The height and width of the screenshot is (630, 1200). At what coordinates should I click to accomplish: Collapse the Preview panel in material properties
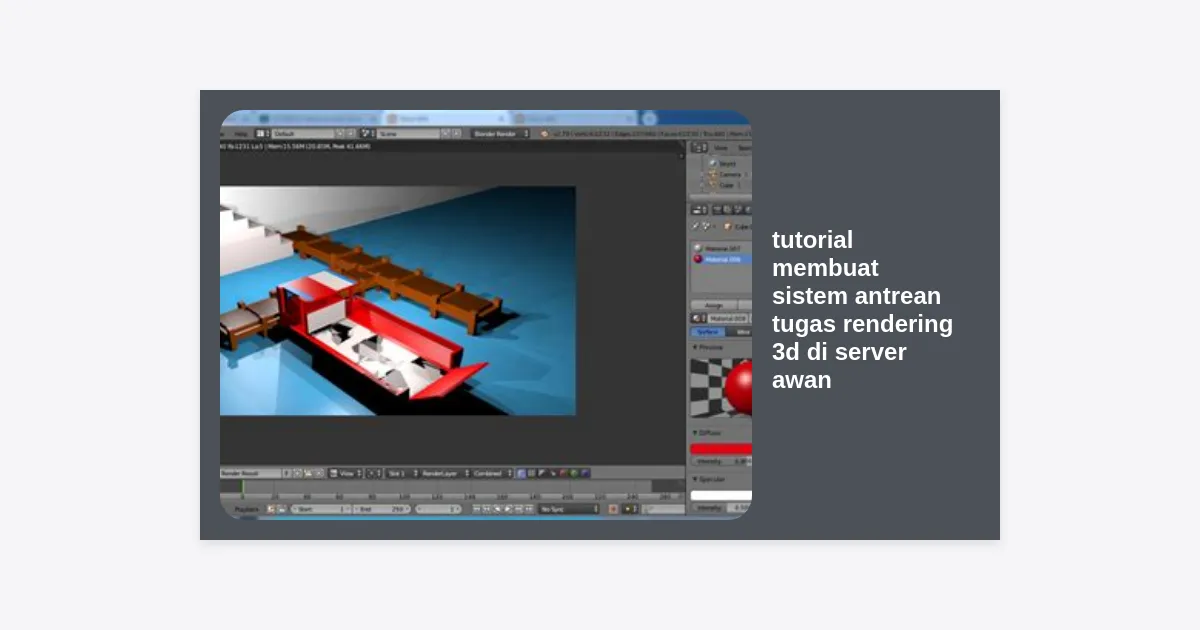point(696,347)
